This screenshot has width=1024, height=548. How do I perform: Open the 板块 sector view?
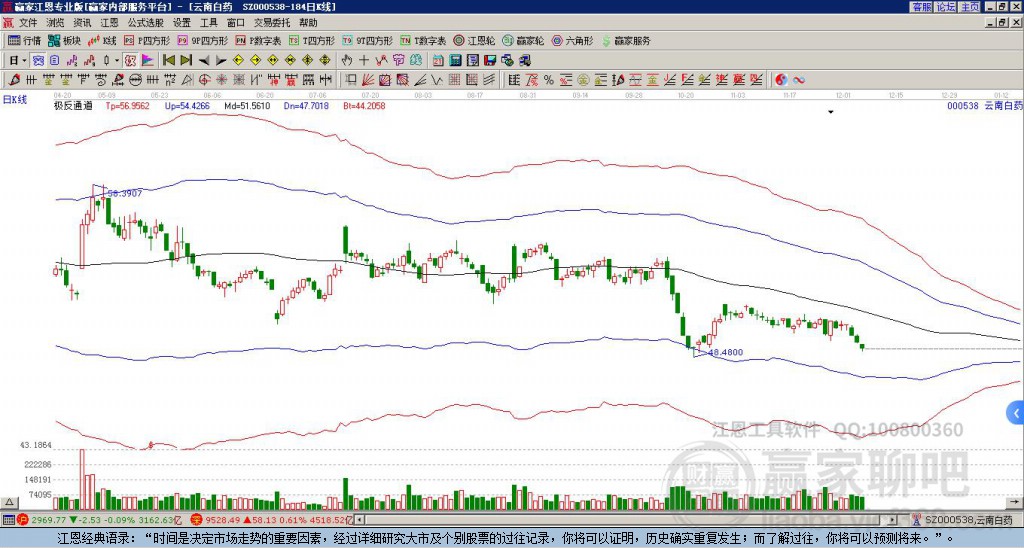(x=64, y=40)
